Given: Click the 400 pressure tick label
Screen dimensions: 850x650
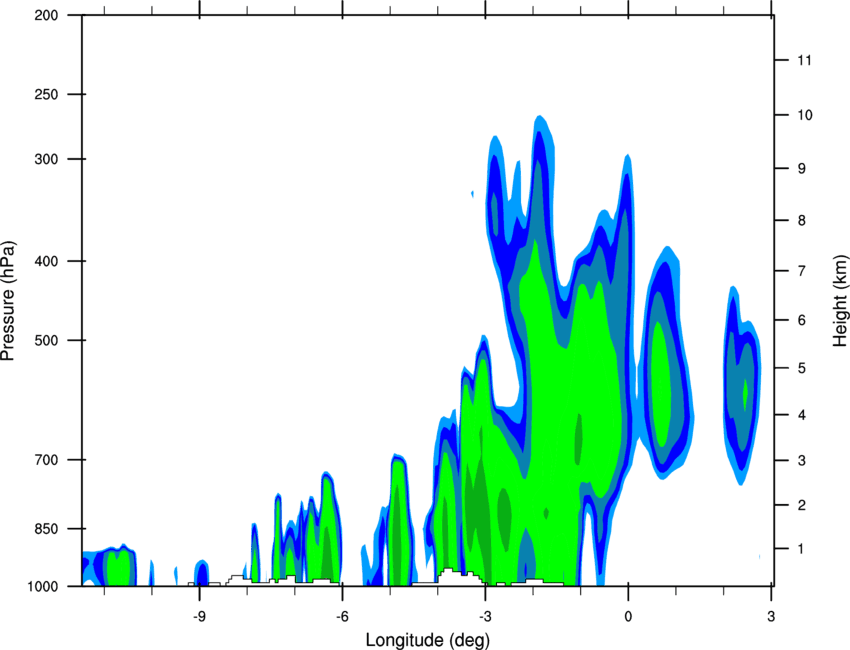Looking at the screenshot, I should [46, 261].
